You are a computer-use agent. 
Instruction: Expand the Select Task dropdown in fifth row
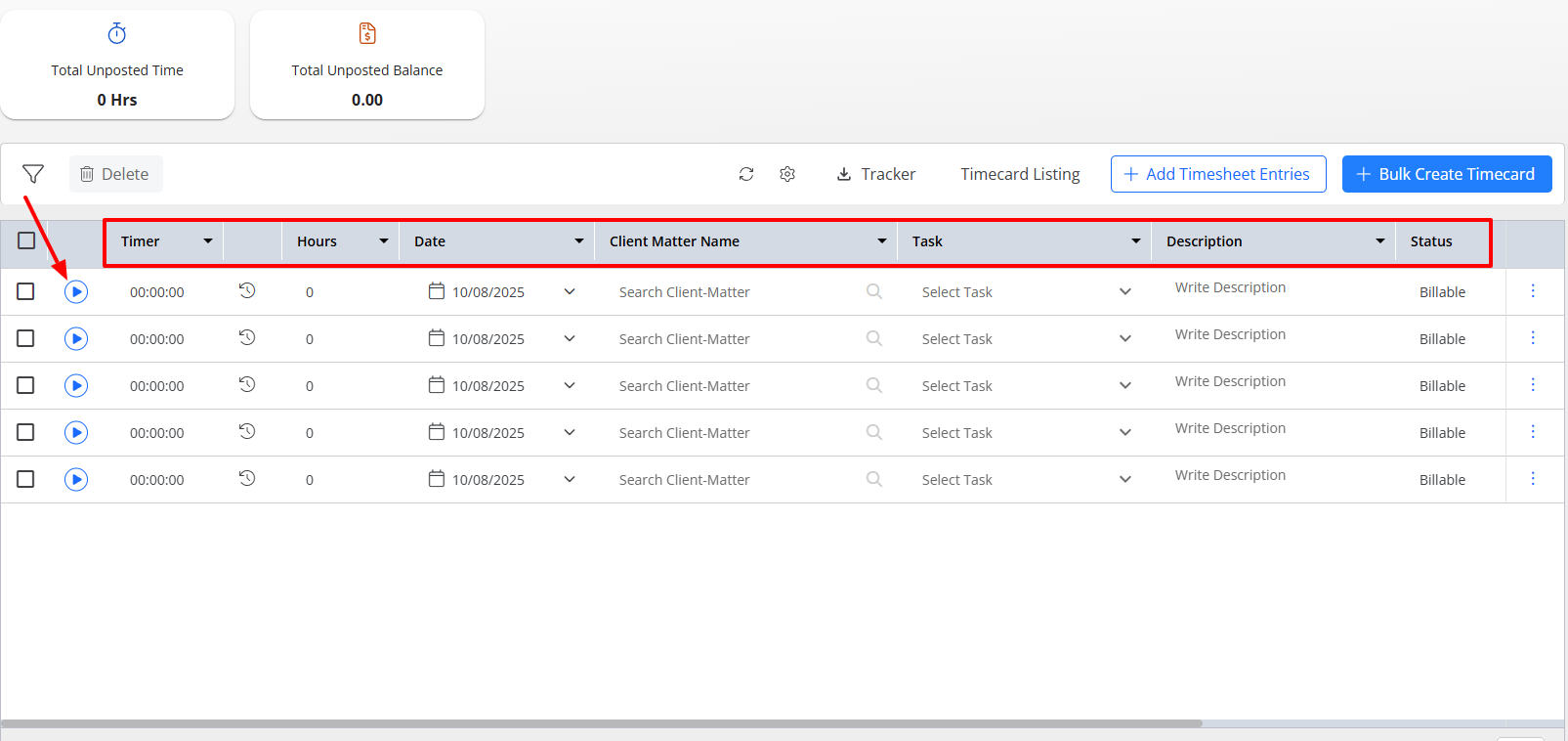pos(1125,479)
